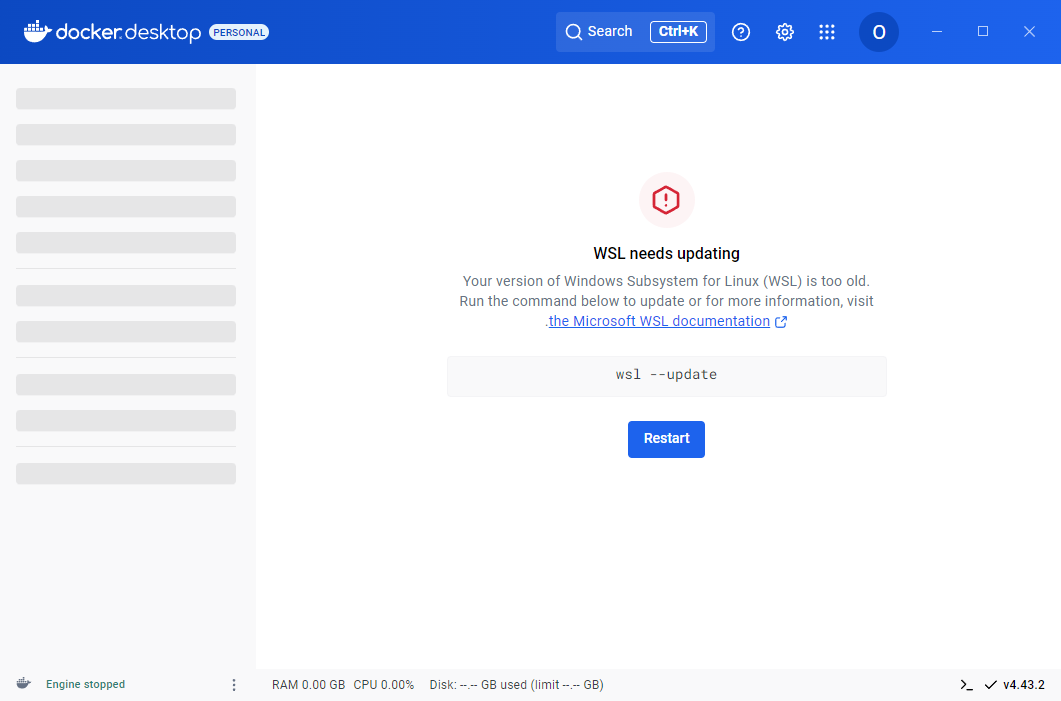Click the Restart button
This screenshot has width=1061, height=701.
[667, 439]
